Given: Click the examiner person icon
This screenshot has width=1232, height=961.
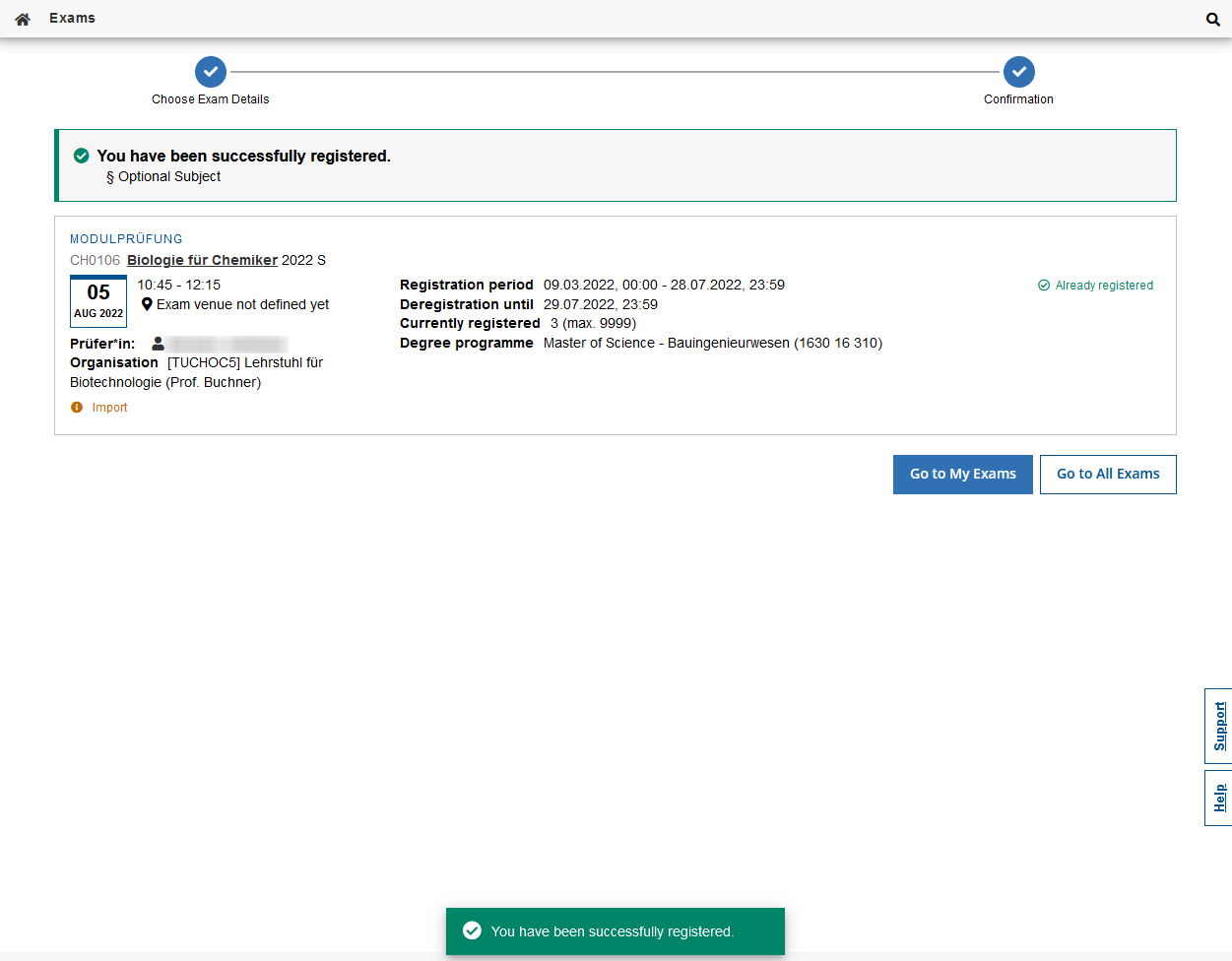Looking at the screenshot, I should point(158,344).
